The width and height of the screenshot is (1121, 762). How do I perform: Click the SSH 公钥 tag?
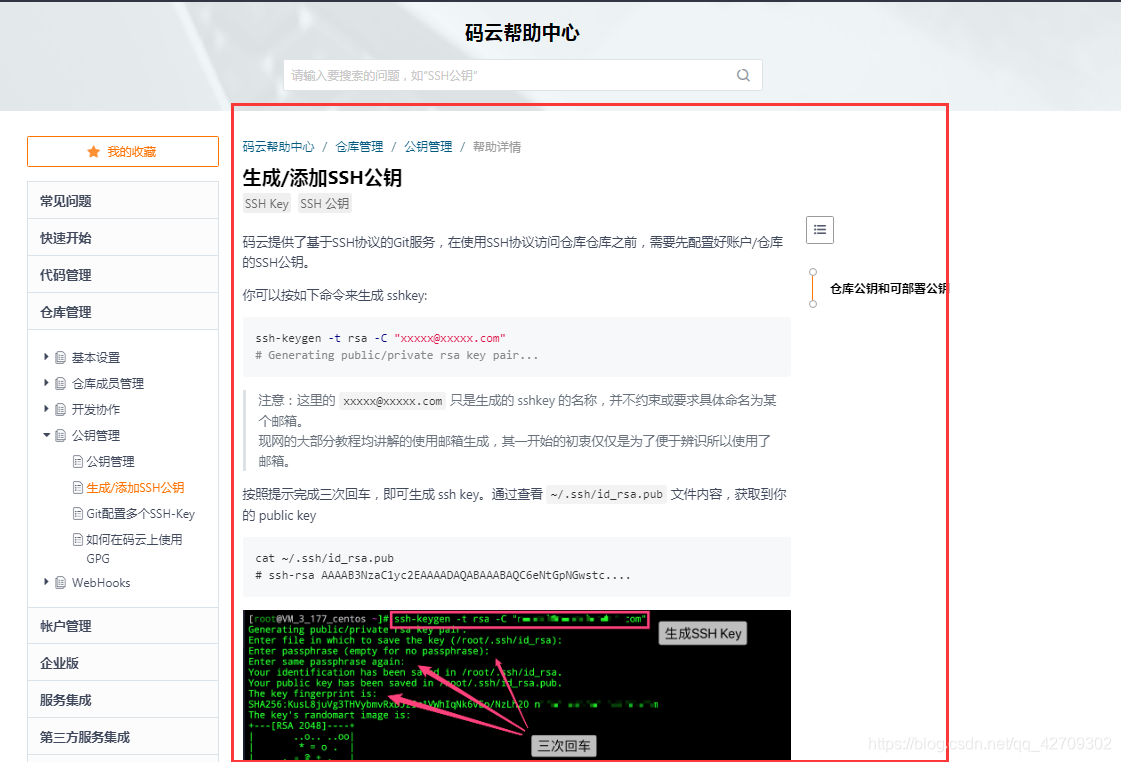click(325, 204)
